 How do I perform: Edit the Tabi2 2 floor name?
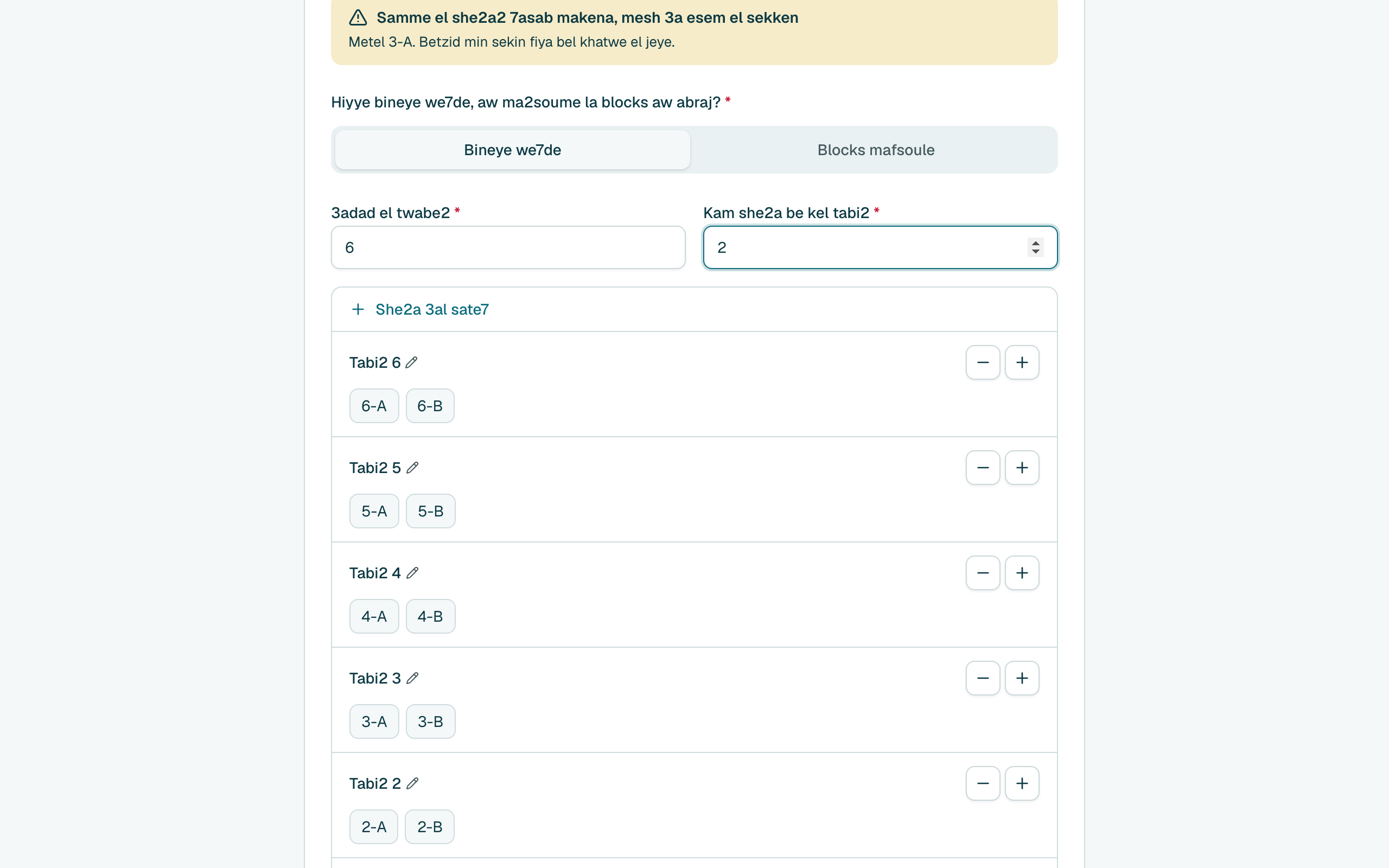[x=412, y=783]
